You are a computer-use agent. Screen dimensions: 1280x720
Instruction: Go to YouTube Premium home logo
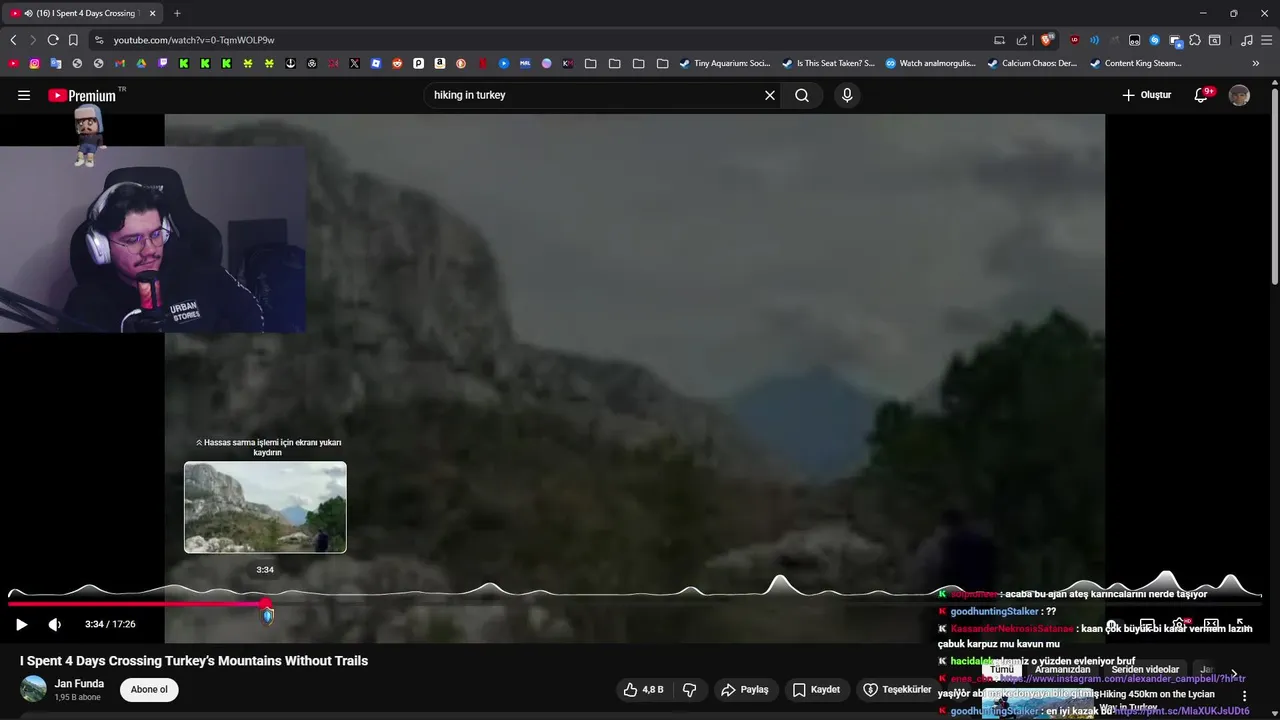82,95
